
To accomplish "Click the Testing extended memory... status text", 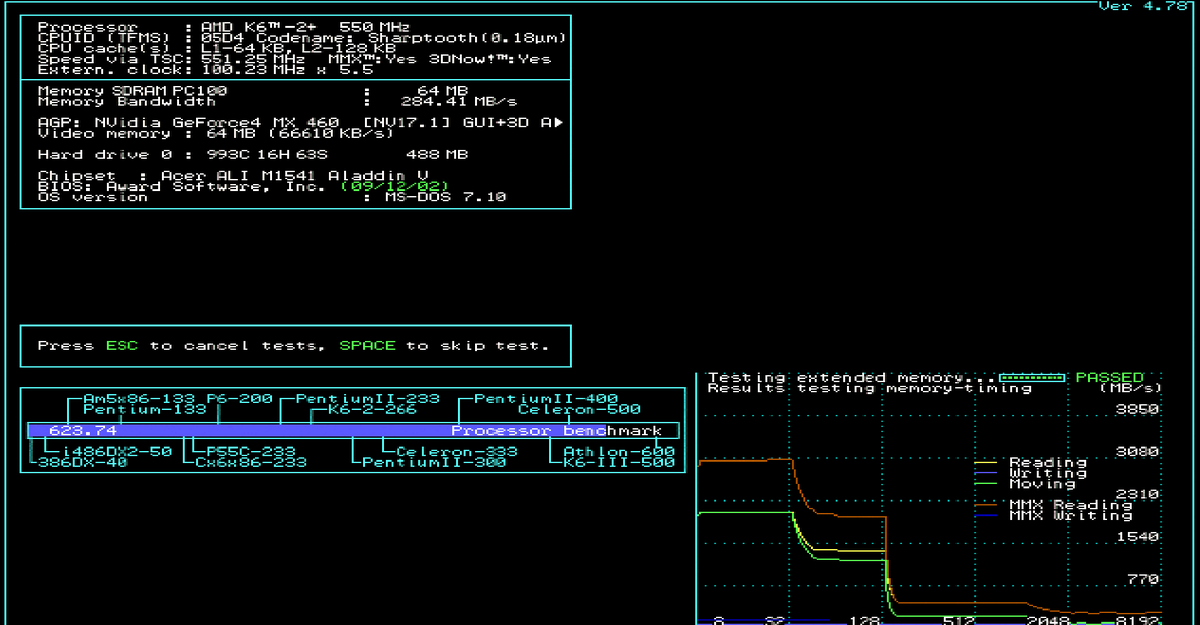I will click(x=851, y=377).
